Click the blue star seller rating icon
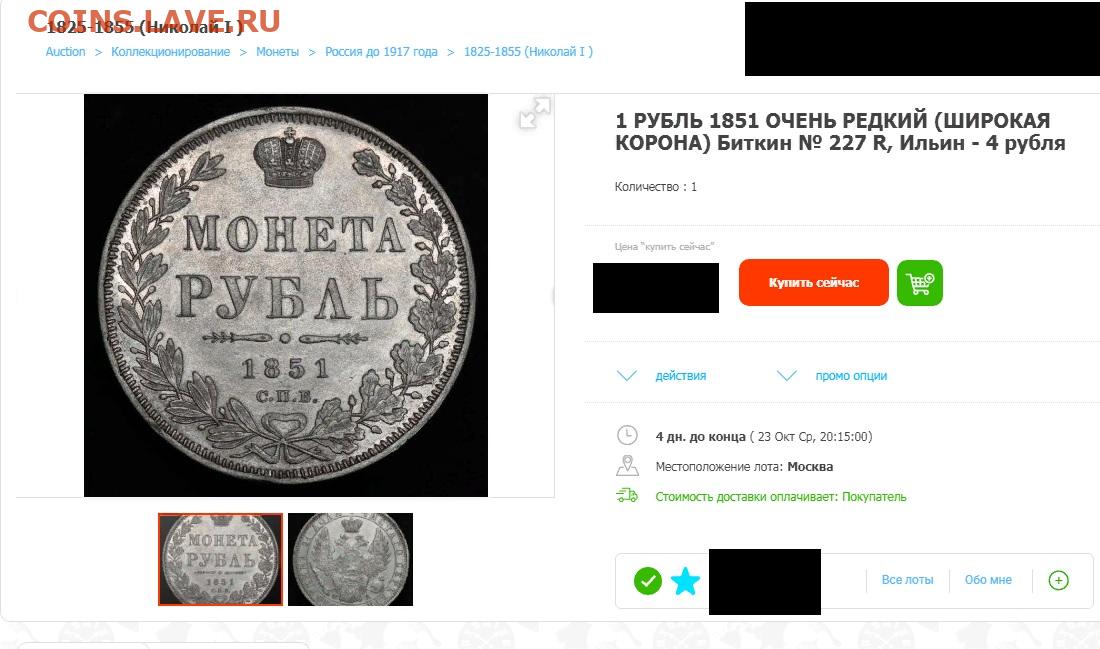This screenshot has width=1100, height=649. (x=685, y=581)
